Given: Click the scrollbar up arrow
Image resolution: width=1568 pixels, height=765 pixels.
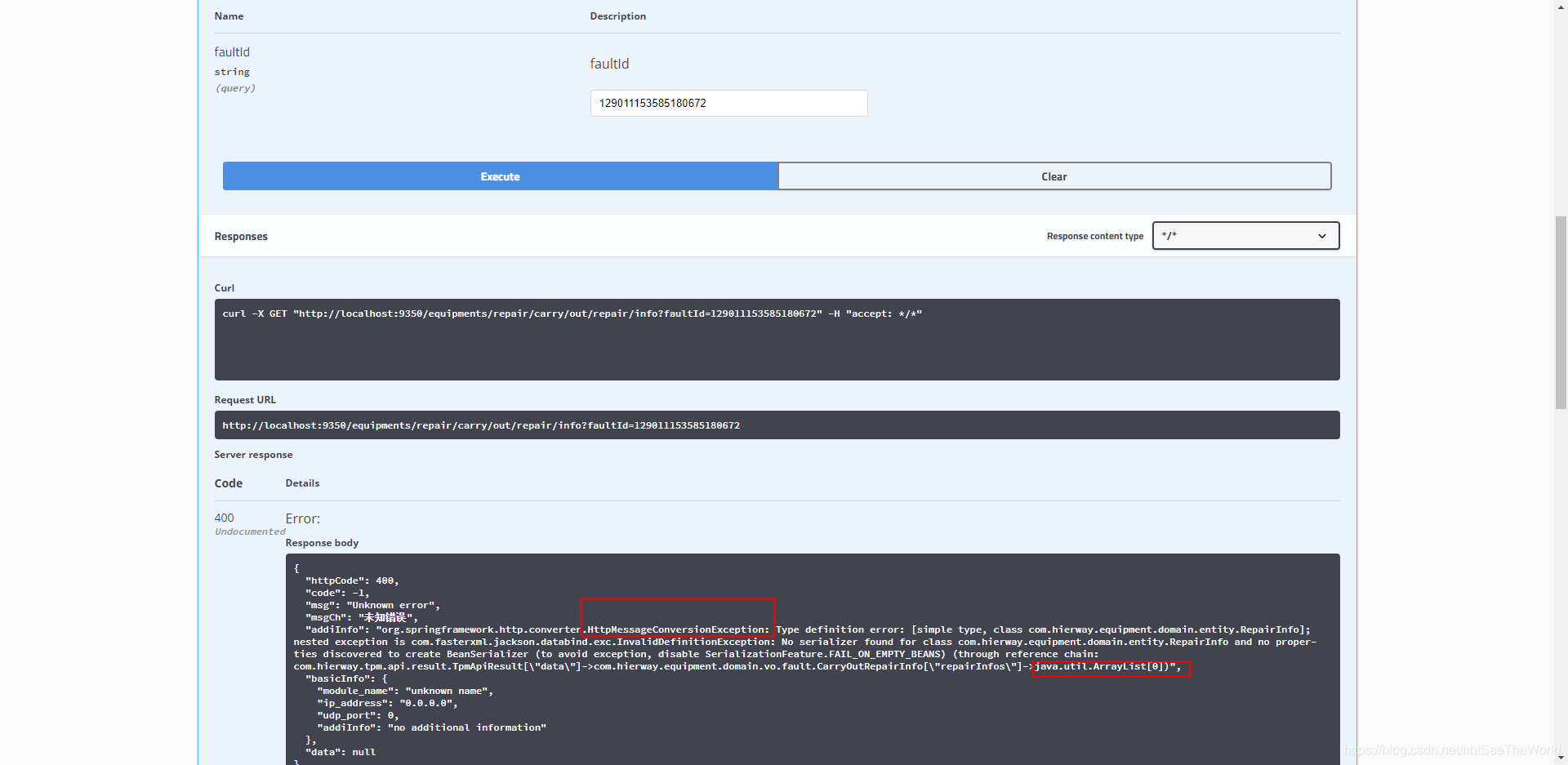Looking at the screenshot, I should (x=1561, y=7).
